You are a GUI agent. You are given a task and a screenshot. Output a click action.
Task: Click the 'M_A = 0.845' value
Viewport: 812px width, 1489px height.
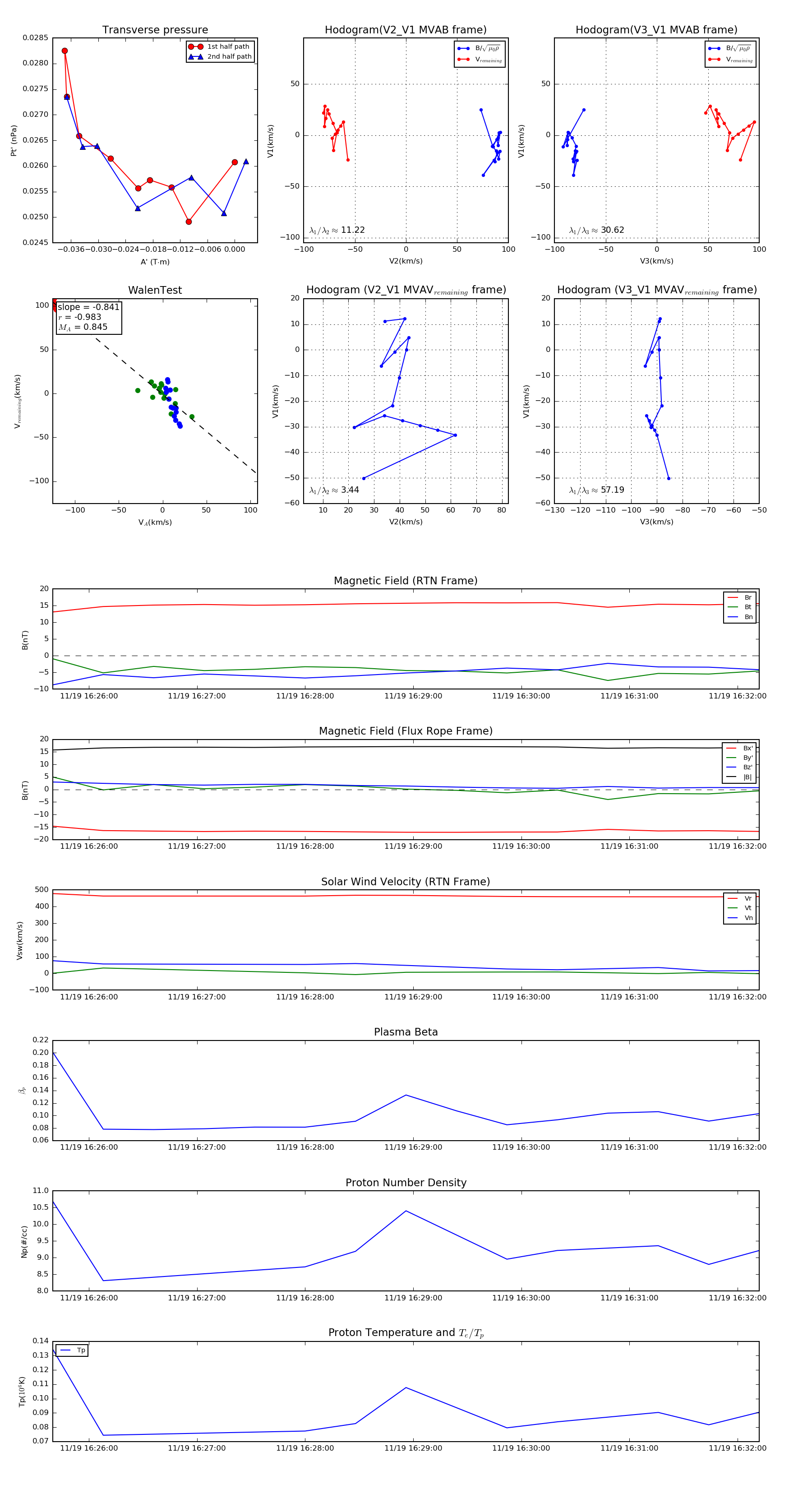(83, 327)
